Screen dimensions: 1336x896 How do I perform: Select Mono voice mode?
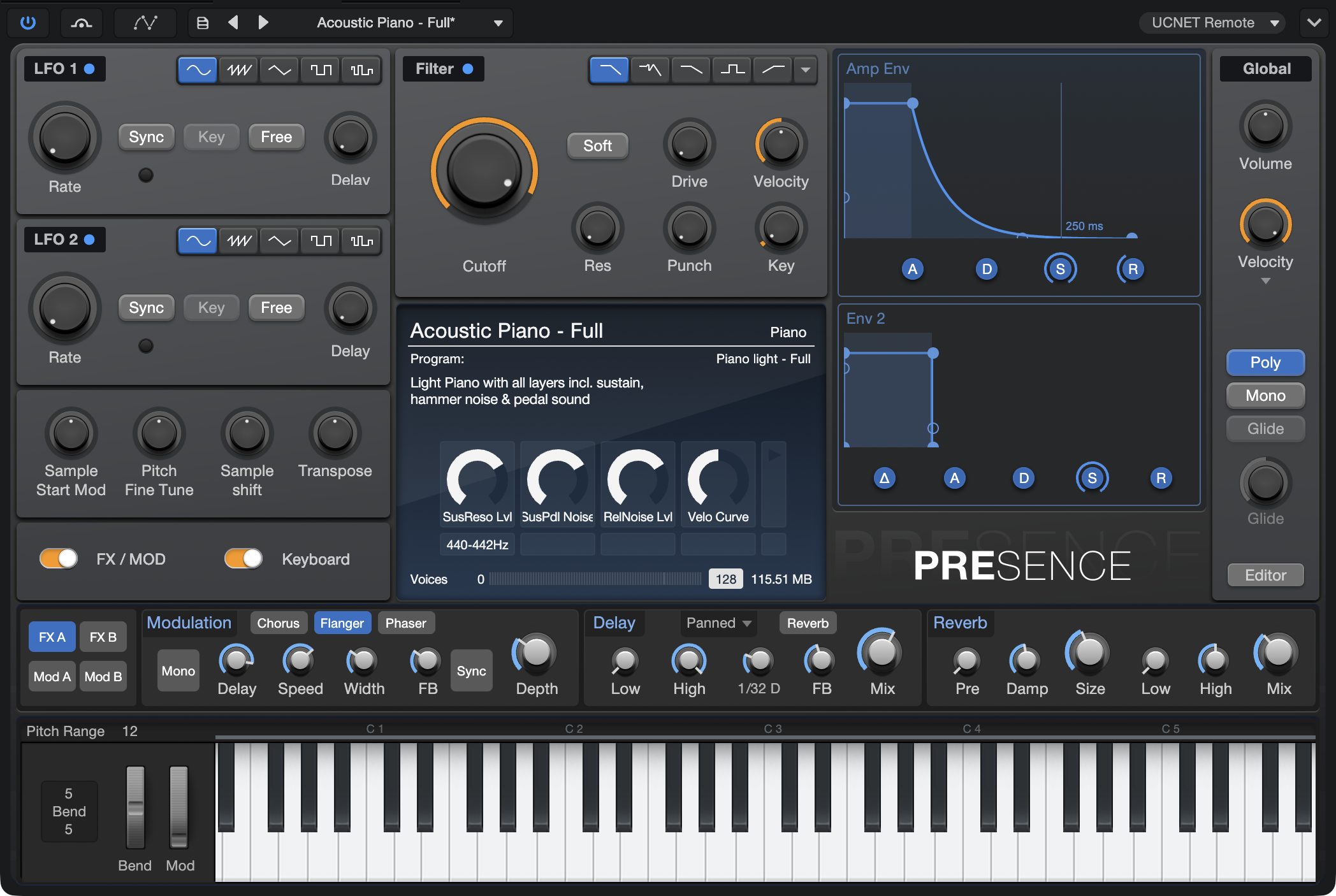(1266, 396)
